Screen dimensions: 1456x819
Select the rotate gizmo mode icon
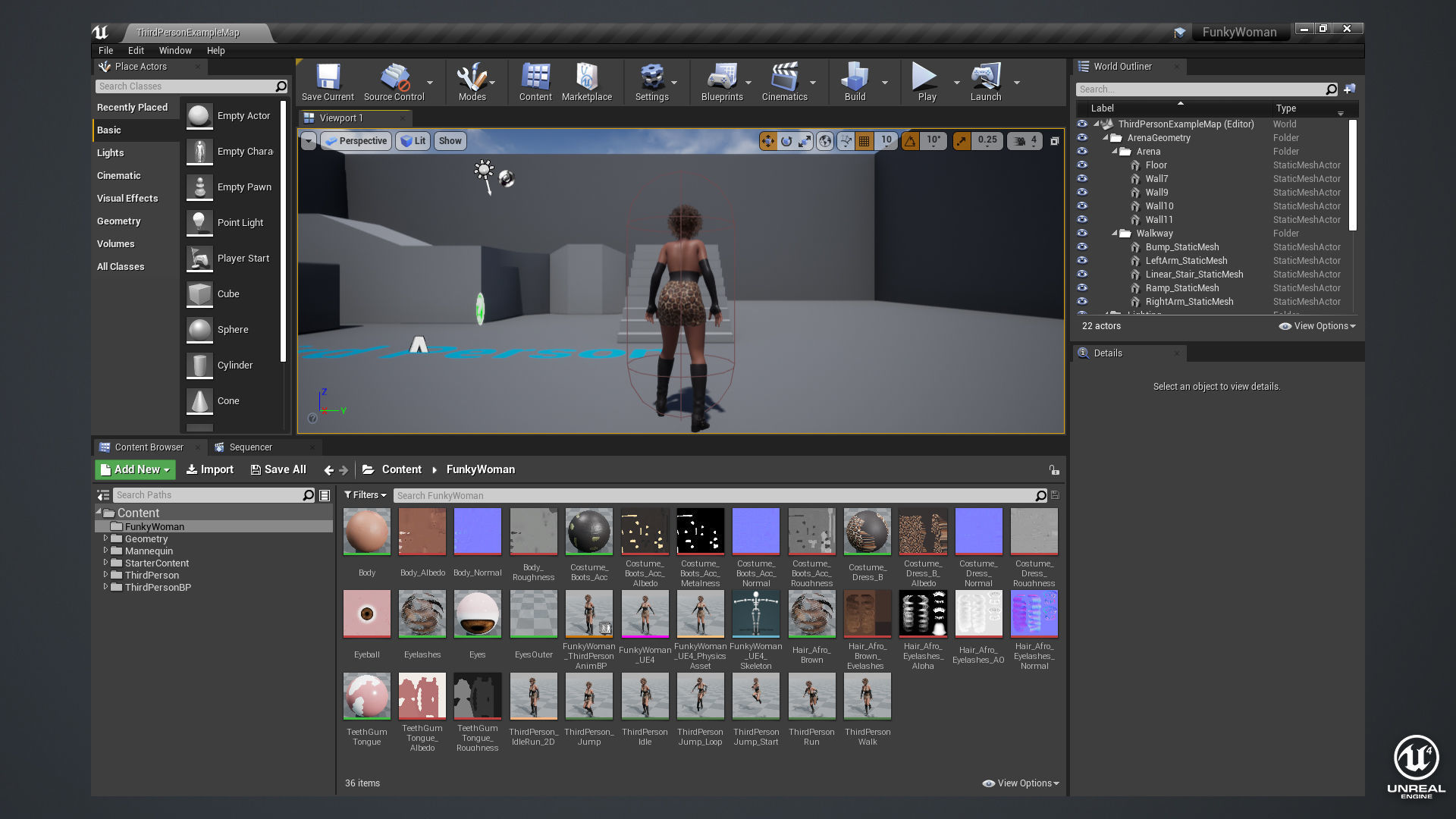786,141
